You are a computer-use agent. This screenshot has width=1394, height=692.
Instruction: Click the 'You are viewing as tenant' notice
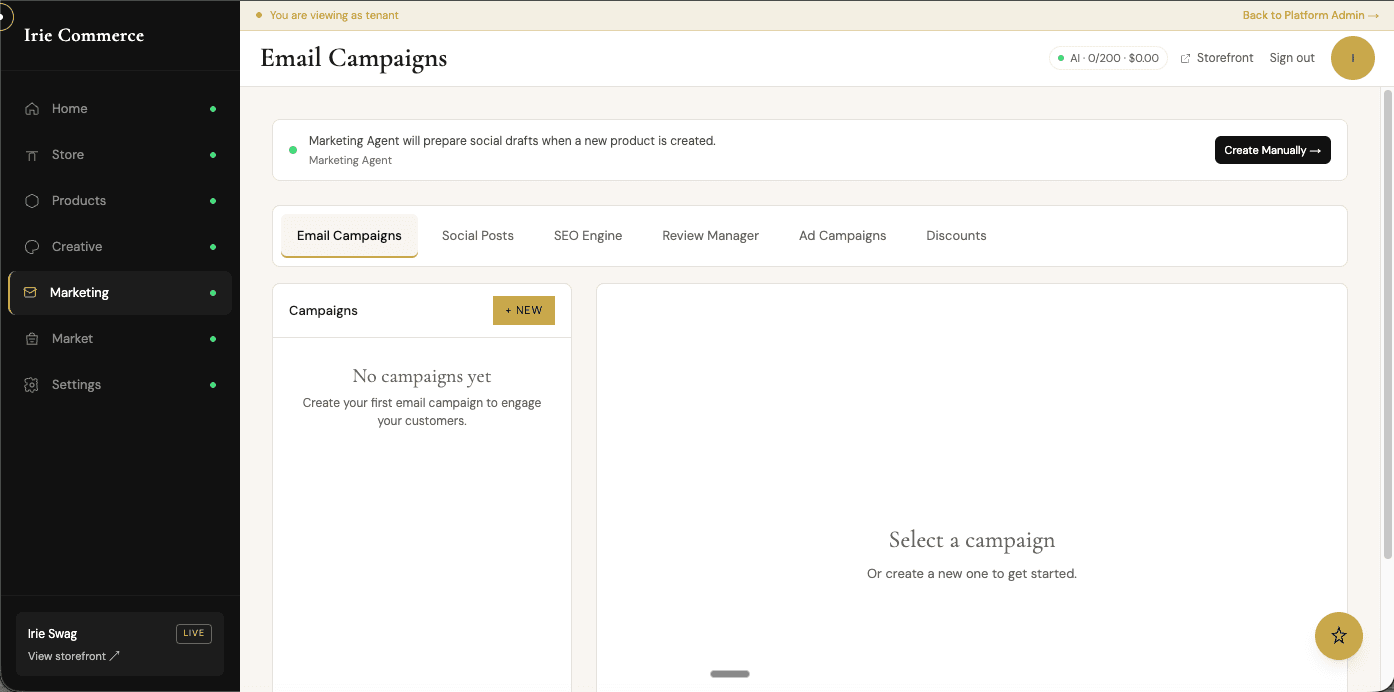(x=334, y=15)
